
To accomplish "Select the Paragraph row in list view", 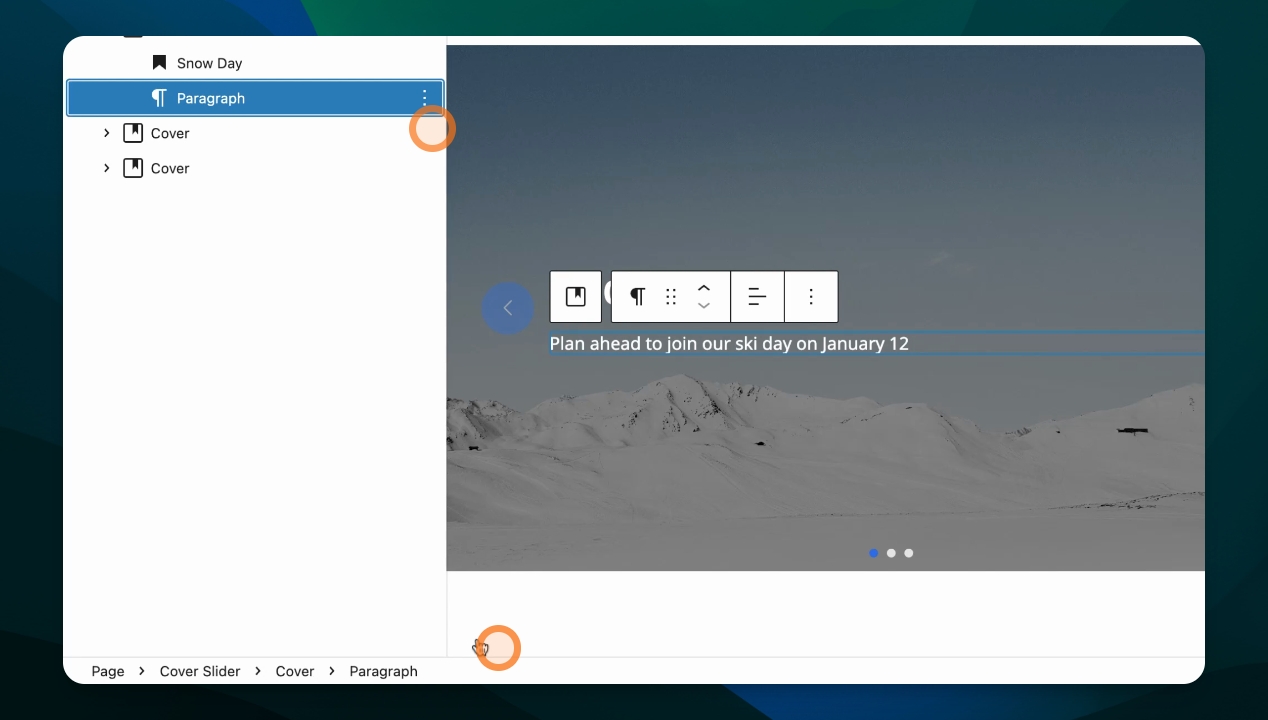I will click(x=254, y=98).
